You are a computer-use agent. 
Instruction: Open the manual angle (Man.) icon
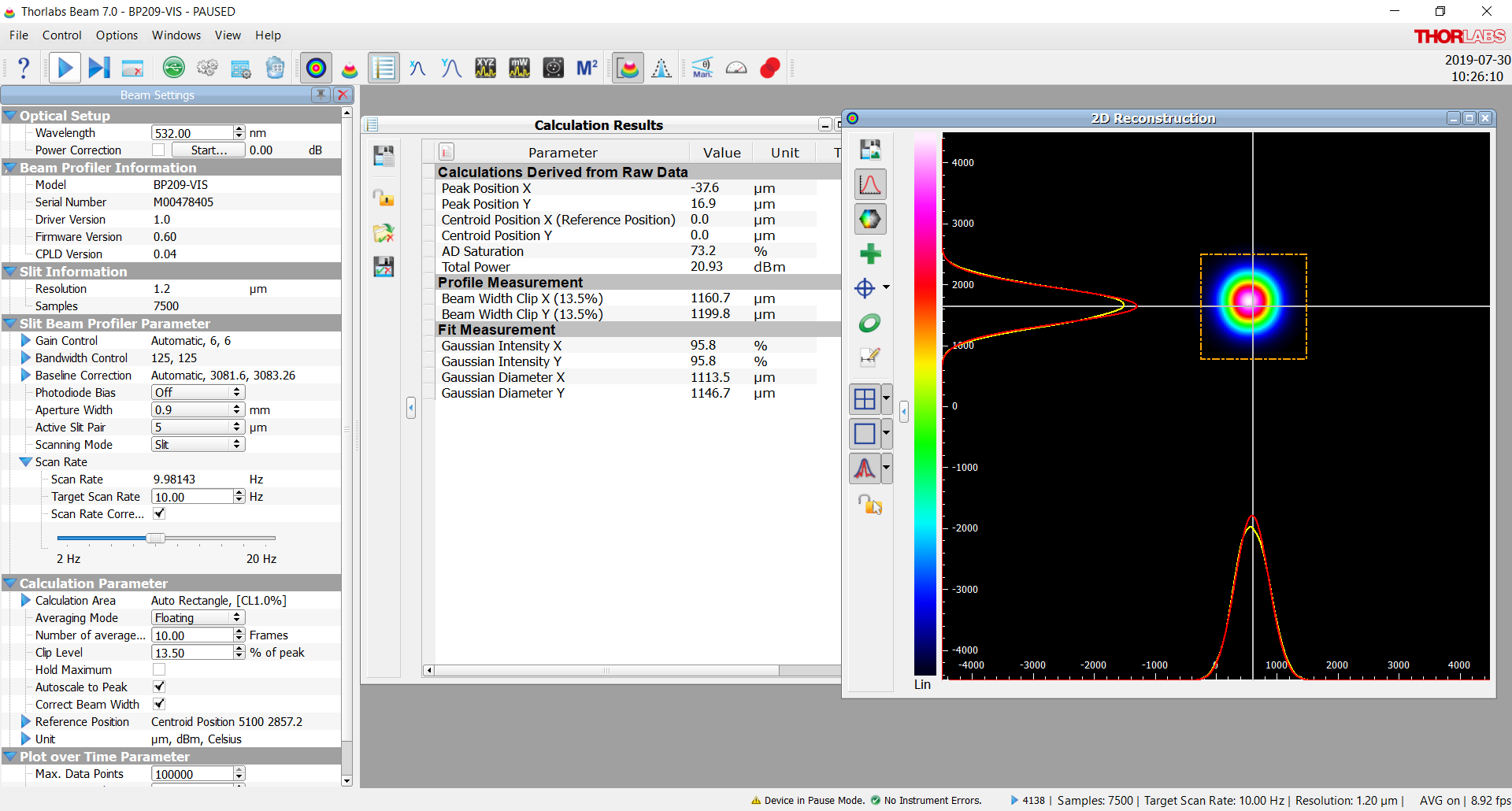(x=702, y=69)
